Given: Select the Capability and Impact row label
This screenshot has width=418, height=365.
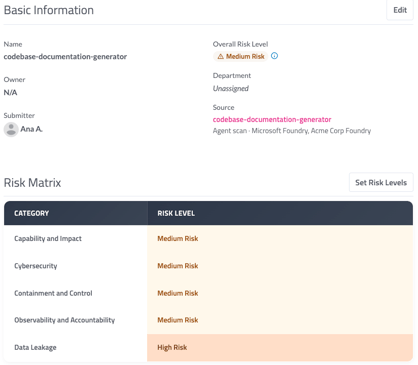Looking at the screenshot, I should [48, 239].
